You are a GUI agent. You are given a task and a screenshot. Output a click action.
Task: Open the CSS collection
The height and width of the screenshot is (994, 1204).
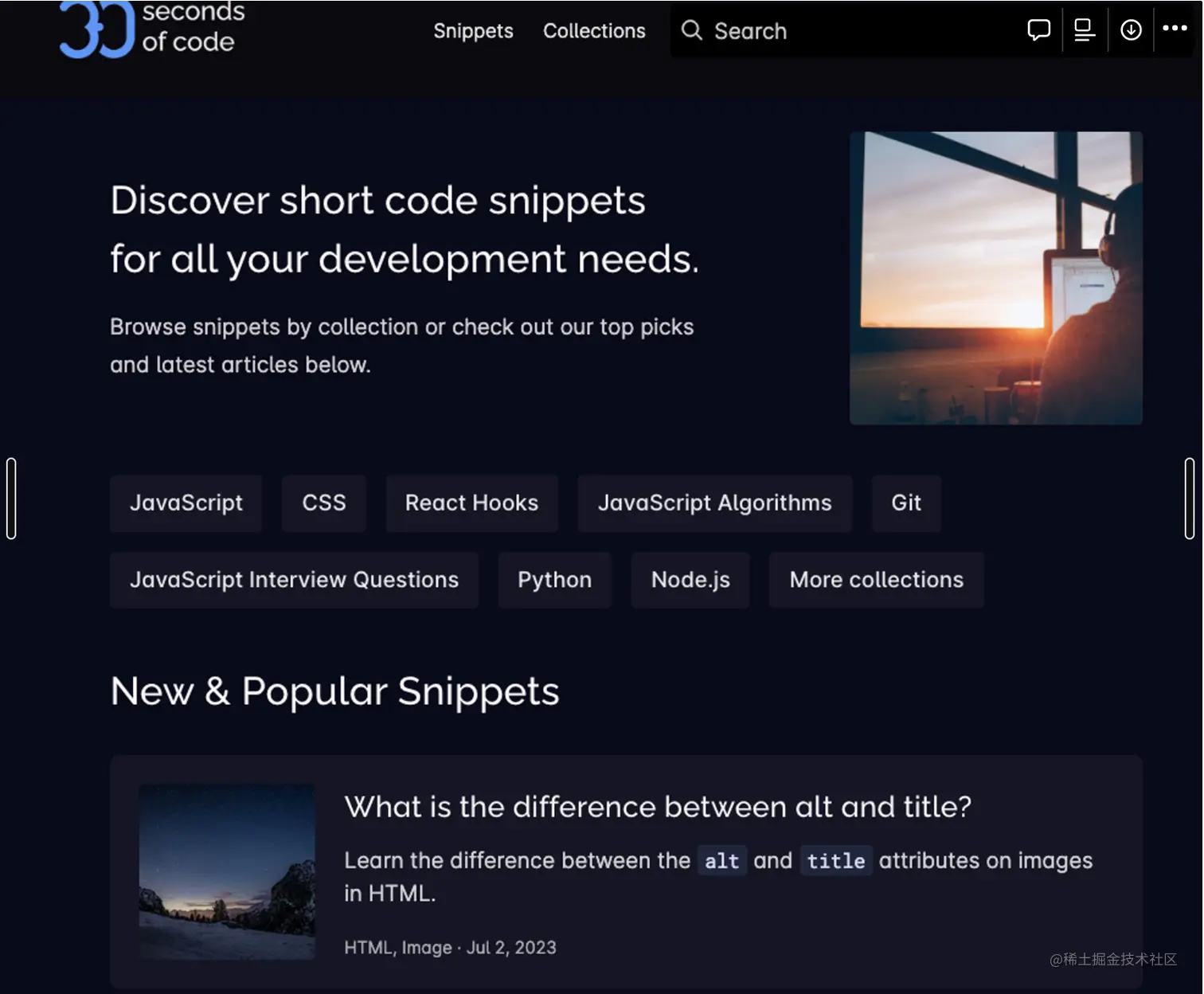(324, 503)
